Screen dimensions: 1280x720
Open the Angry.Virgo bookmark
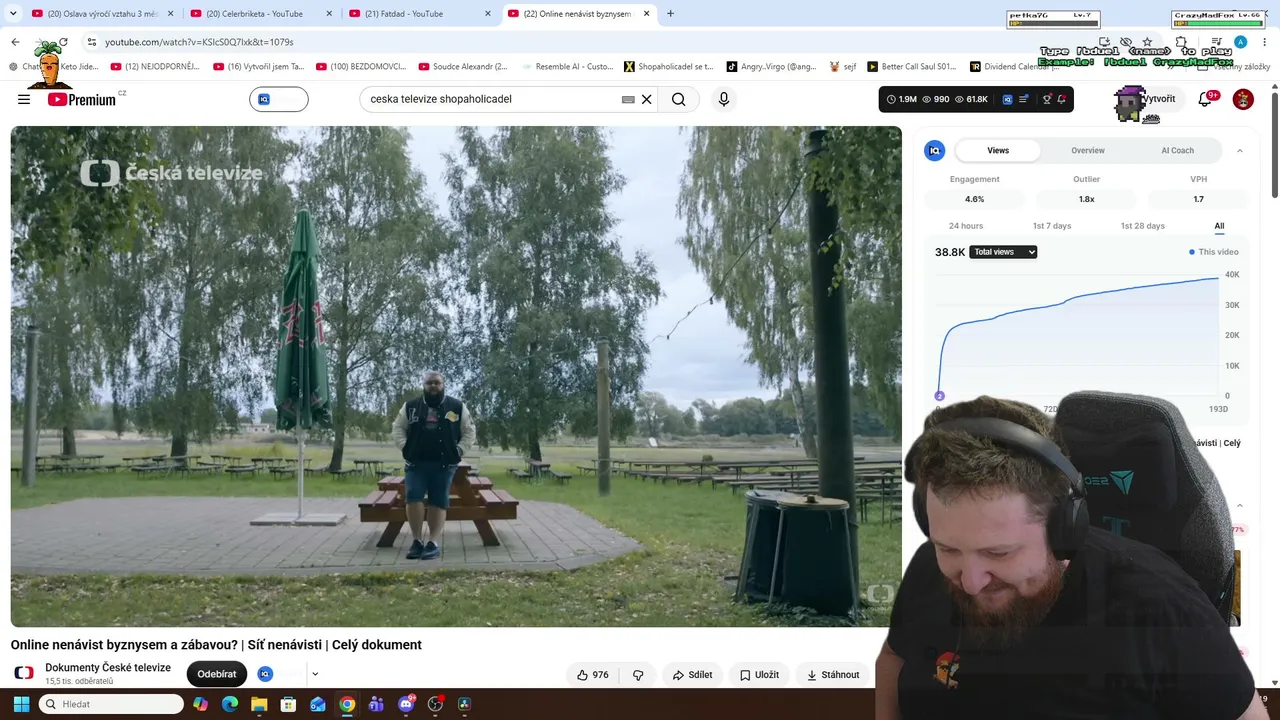click(771, 67)
